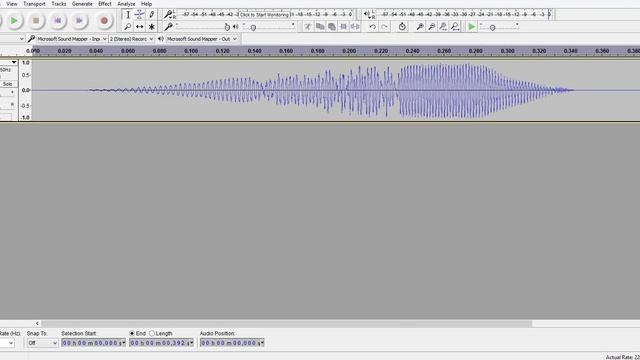
Task: Click the Play-at-Speed slider knob
Action: pyautogui.click(x=493, y=28)
